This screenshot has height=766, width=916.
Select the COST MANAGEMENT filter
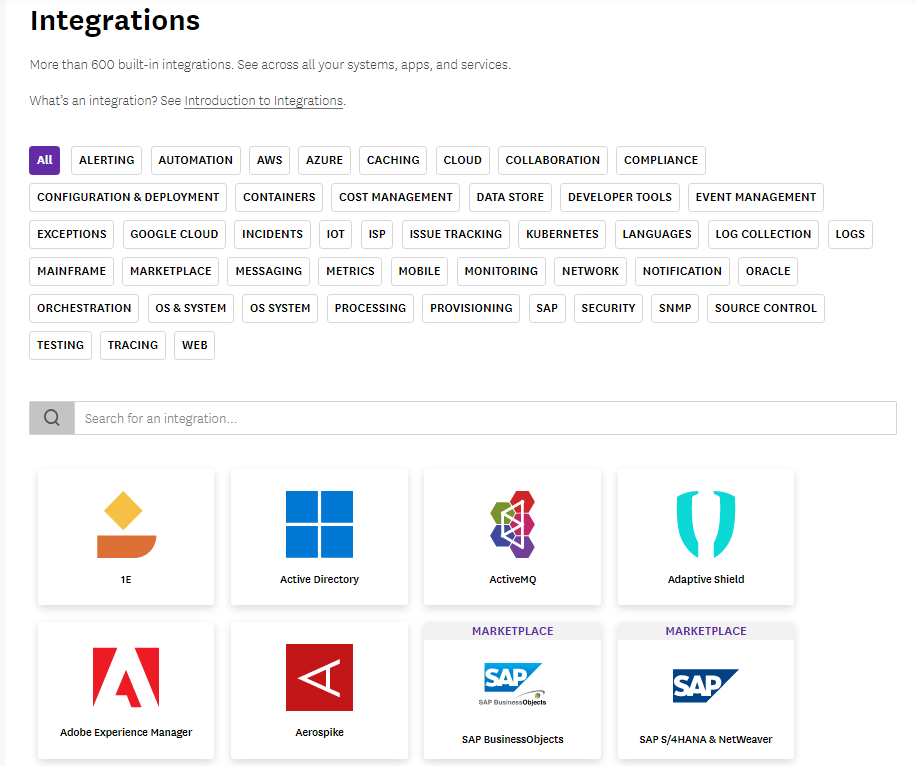coord(395,197)
